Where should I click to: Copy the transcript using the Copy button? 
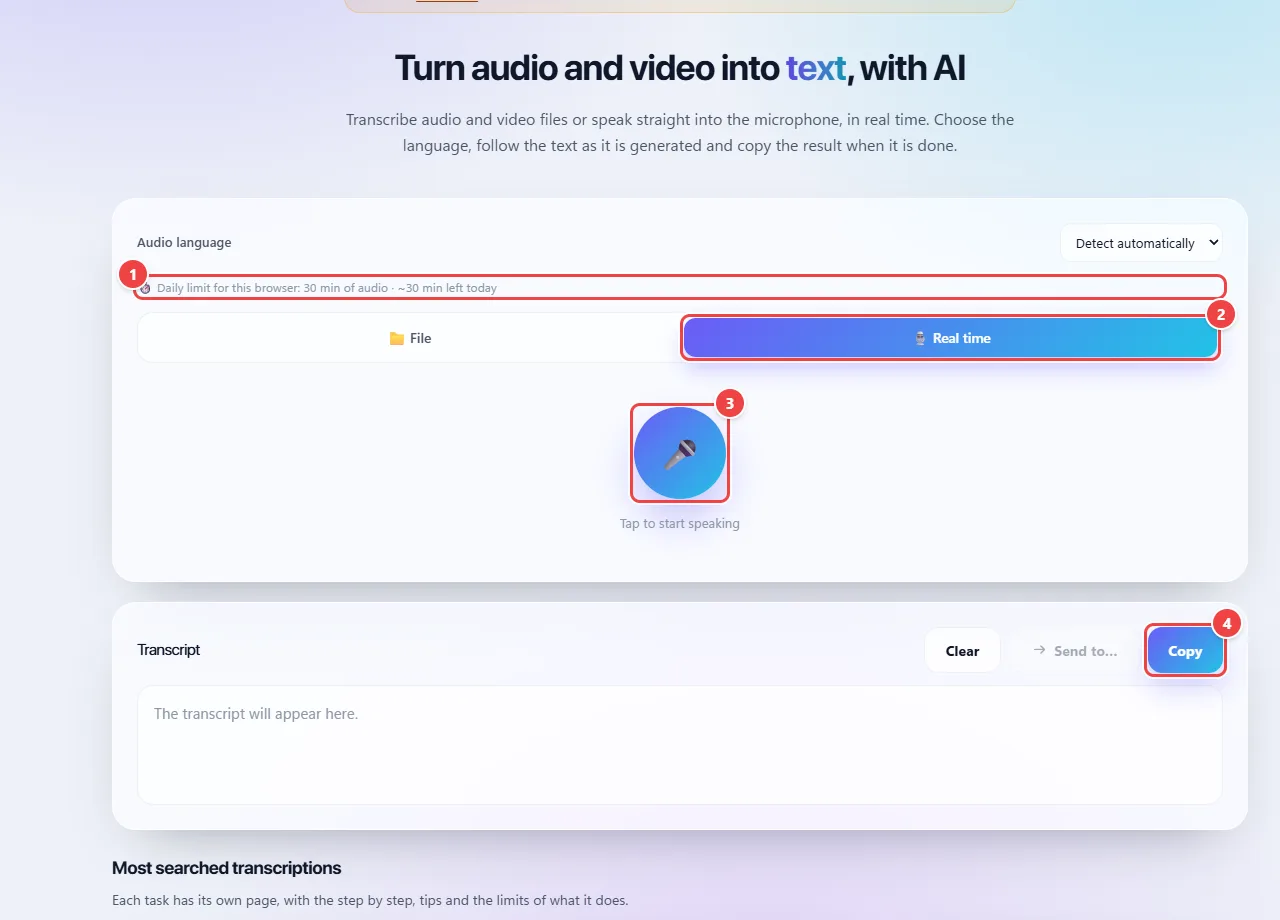(1185, 651)
